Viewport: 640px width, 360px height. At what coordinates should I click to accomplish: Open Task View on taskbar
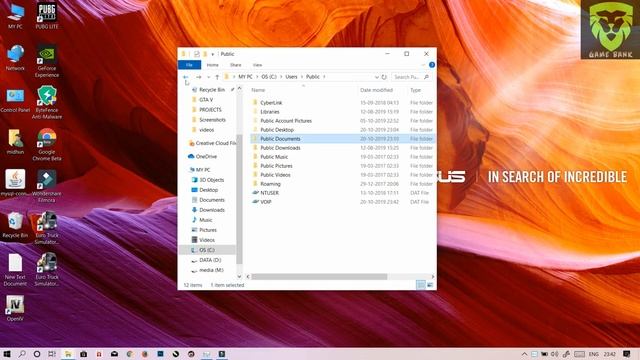(52, 354)
